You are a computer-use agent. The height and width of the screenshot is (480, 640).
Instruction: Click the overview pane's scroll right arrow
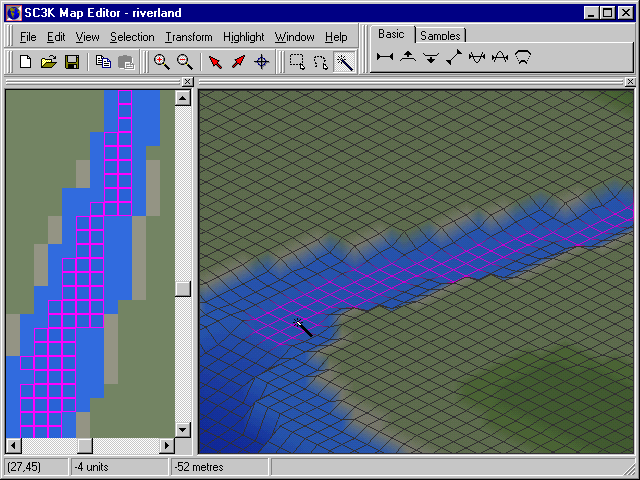pyautogui.click(x=167, y=445)
